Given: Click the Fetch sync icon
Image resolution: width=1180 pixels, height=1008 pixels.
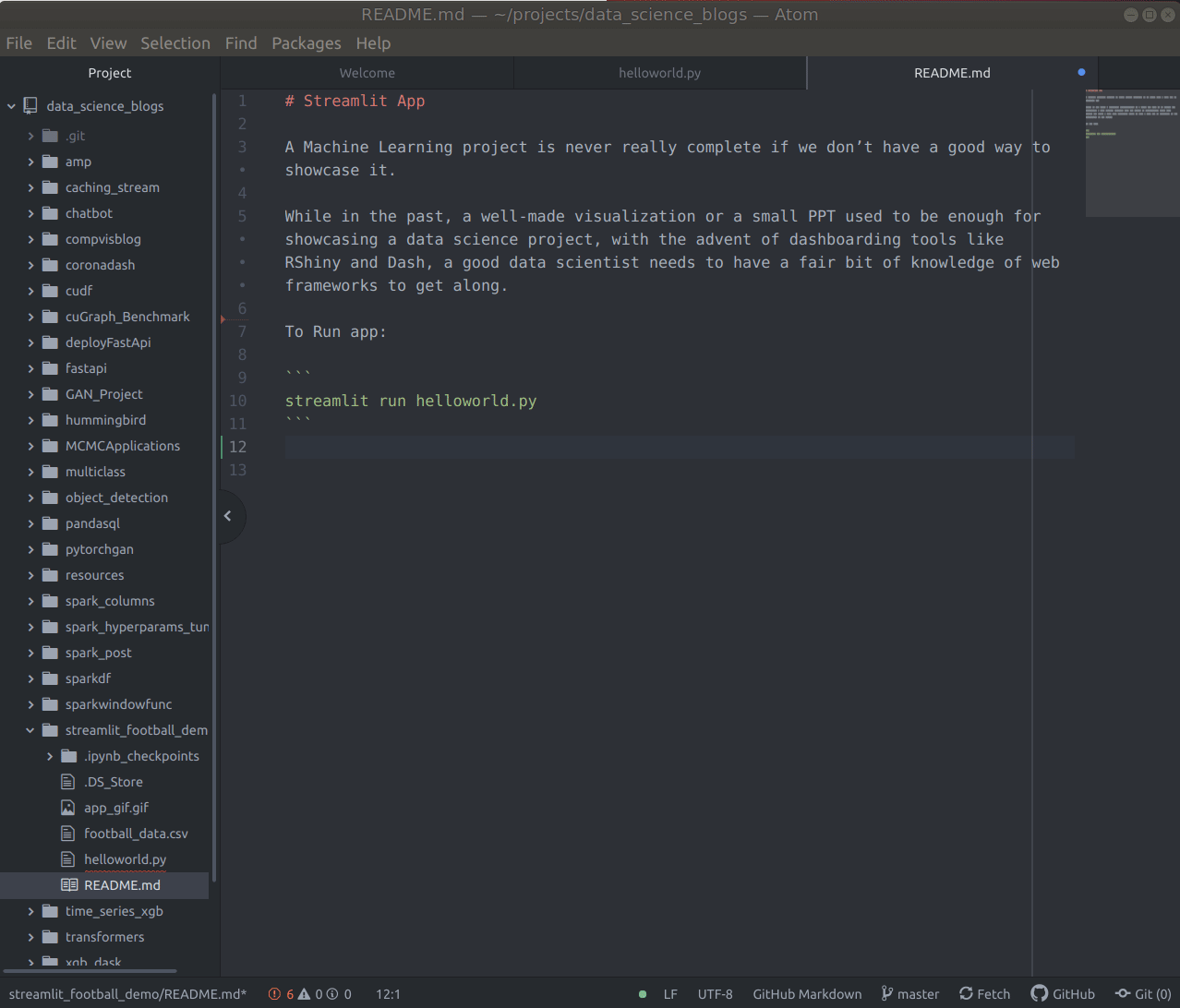Looking at the screenshot, I should [x=966, y=993].
